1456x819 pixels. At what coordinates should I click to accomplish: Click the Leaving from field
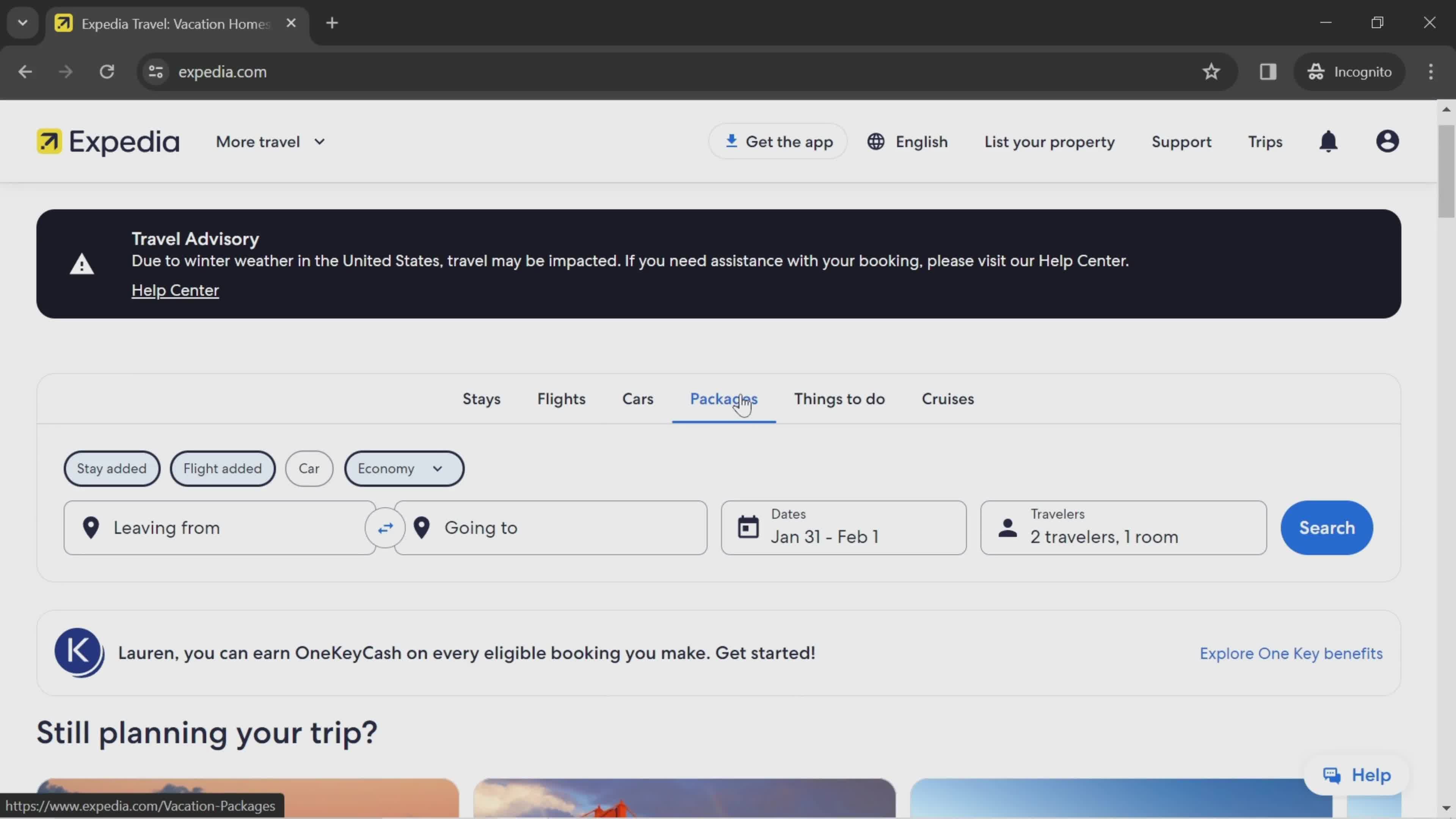click(220, 527)
